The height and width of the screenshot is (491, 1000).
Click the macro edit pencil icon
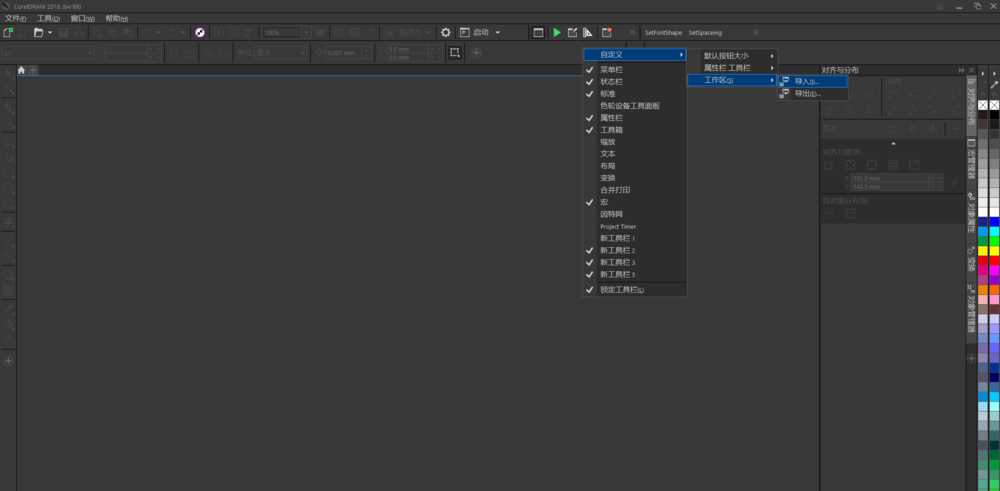(x=573, y=33)
